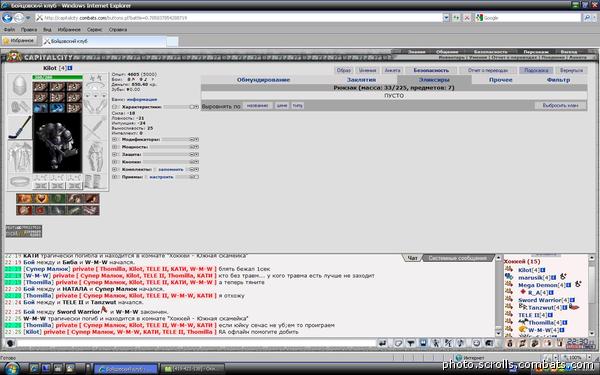Open the Заклятия inventory tab
The image size is (600, 375).
click(x=361, y=80)
